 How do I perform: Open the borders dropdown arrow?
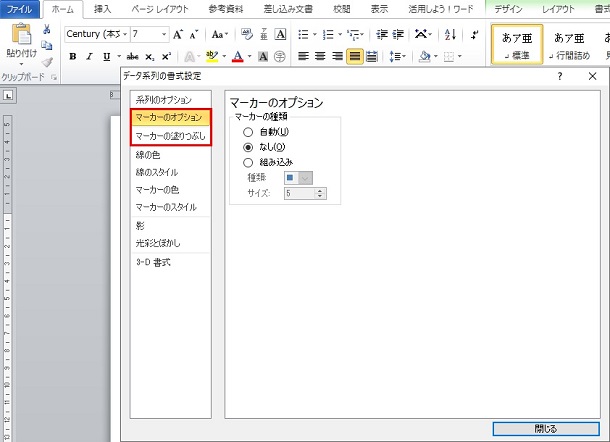[x=460, y=57]
